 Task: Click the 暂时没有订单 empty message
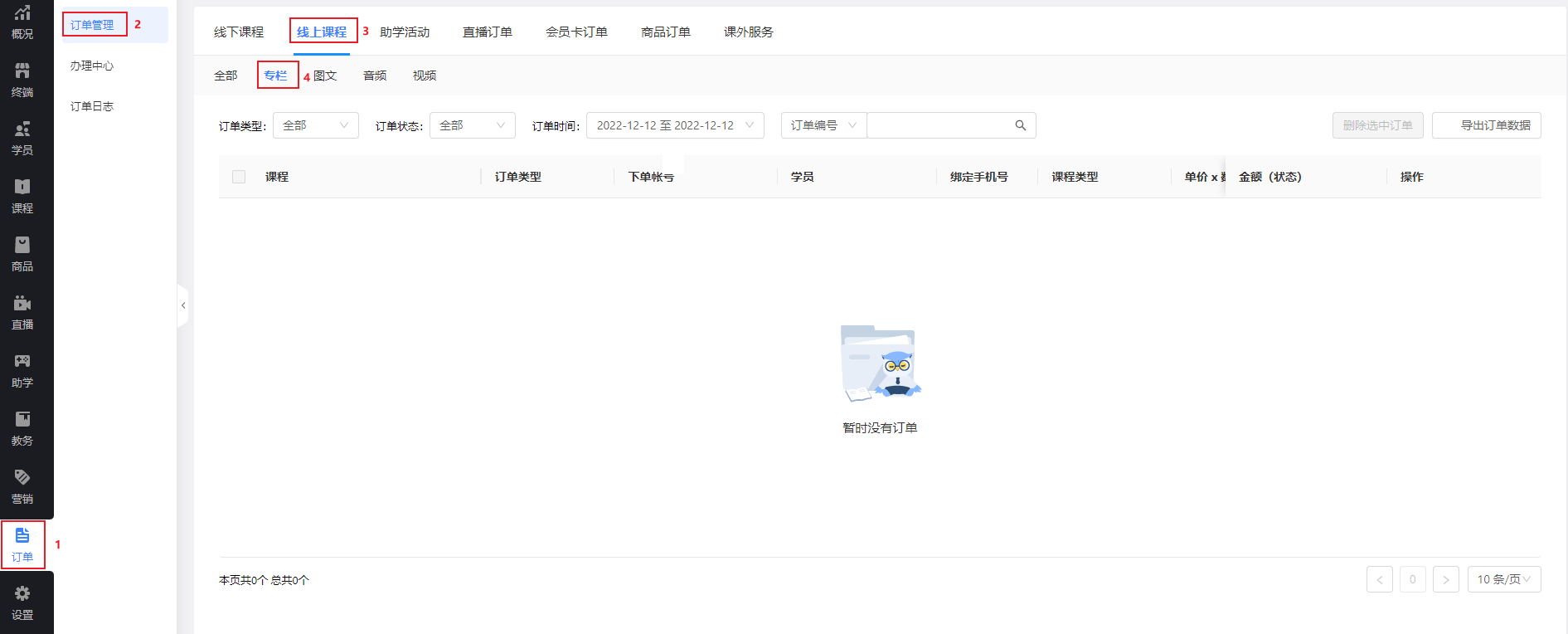point(880,428)
